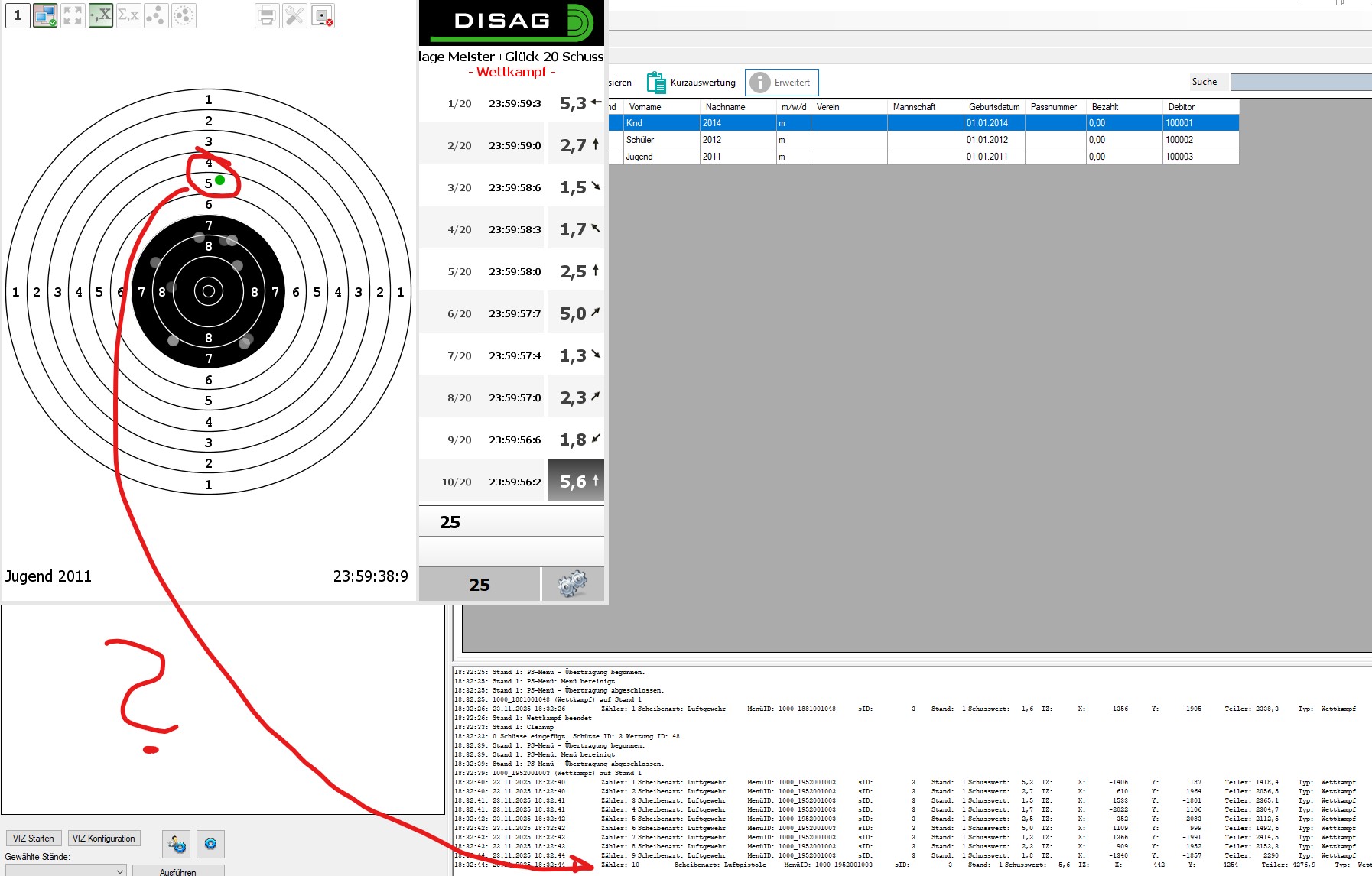The image size is (1372, 876).
Task: Click the shooter settings gear icon
Action: 177,844
